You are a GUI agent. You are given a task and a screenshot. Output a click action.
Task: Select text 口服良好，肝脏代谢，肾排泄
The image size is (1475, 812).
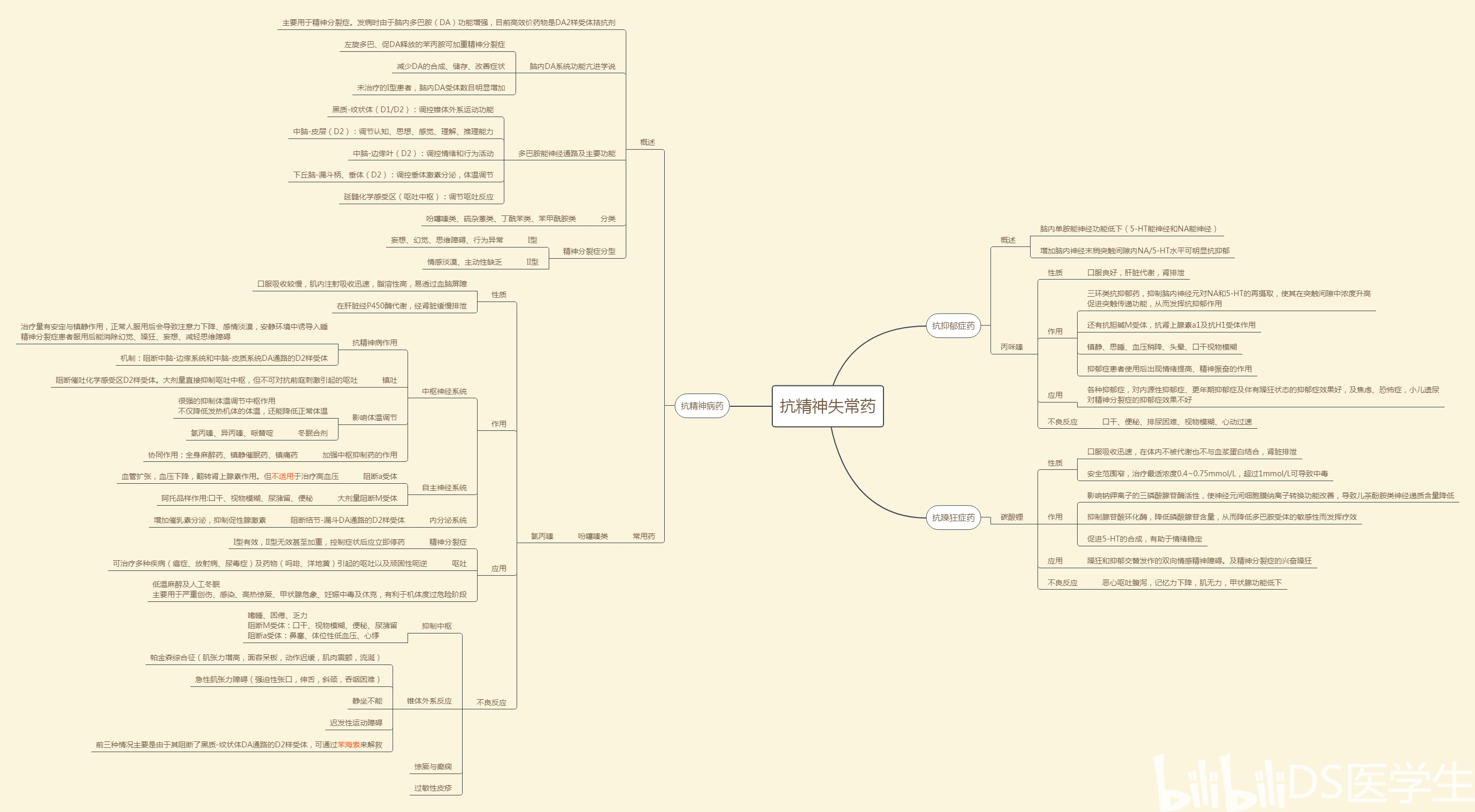(x=1136, y=273)
